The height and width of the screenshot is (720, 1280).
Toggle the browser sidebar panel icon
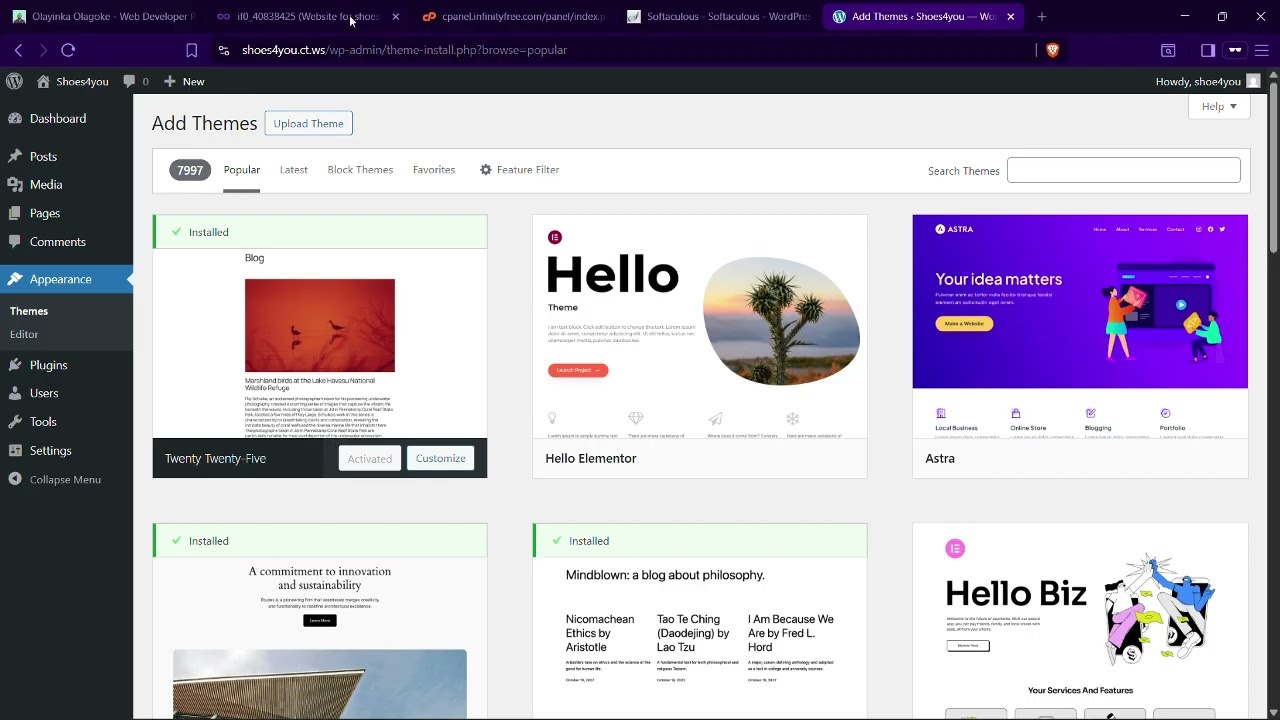click(1207, 50)
